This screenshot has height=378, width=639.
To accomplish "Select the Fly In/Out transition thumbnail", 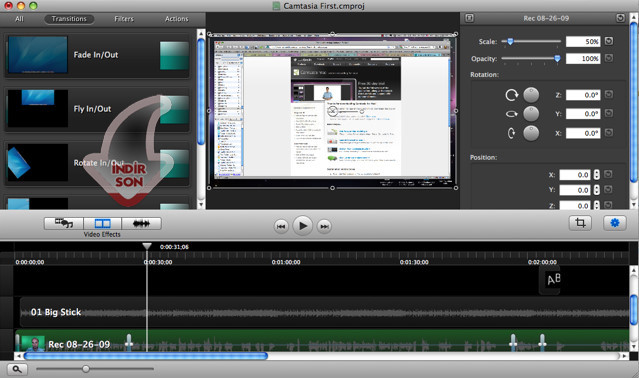I will (x=37, y=109).
